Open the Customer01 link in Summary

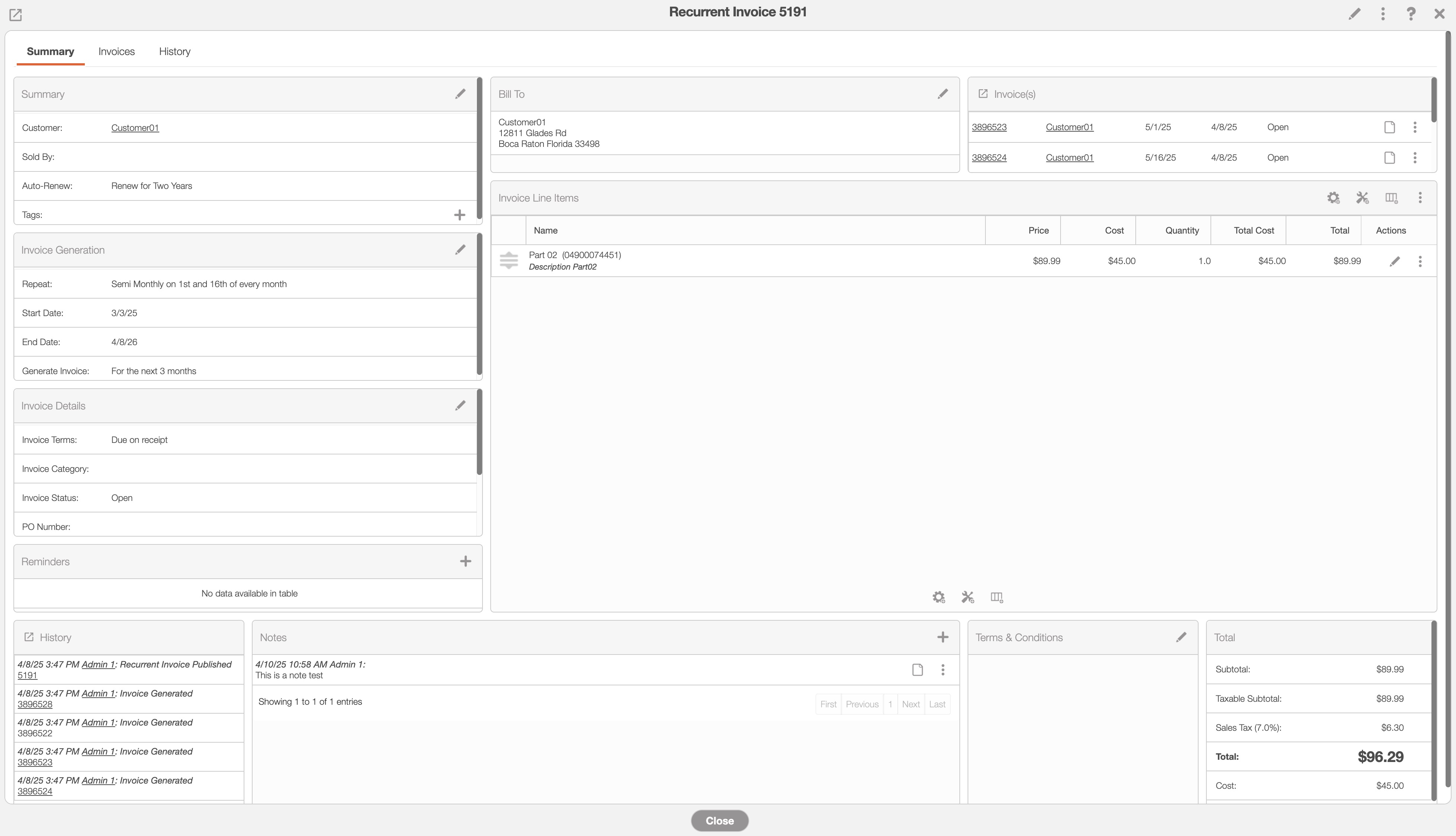click(135, 128)
